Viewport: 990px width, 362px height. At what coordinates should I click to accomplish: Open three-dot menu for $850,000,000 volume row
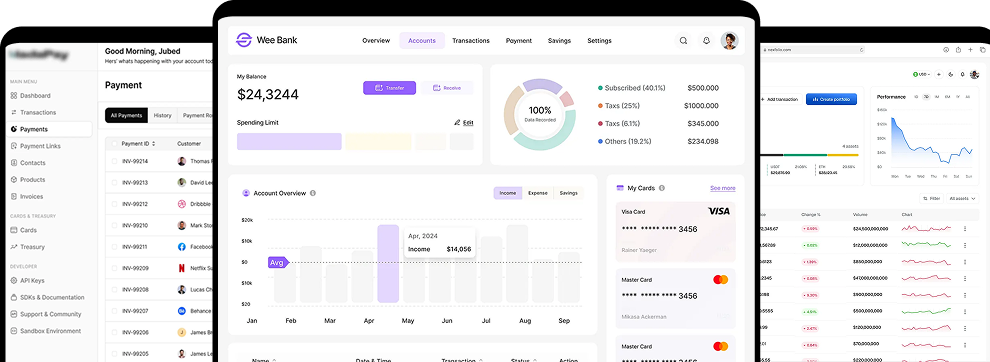[965, 262]
